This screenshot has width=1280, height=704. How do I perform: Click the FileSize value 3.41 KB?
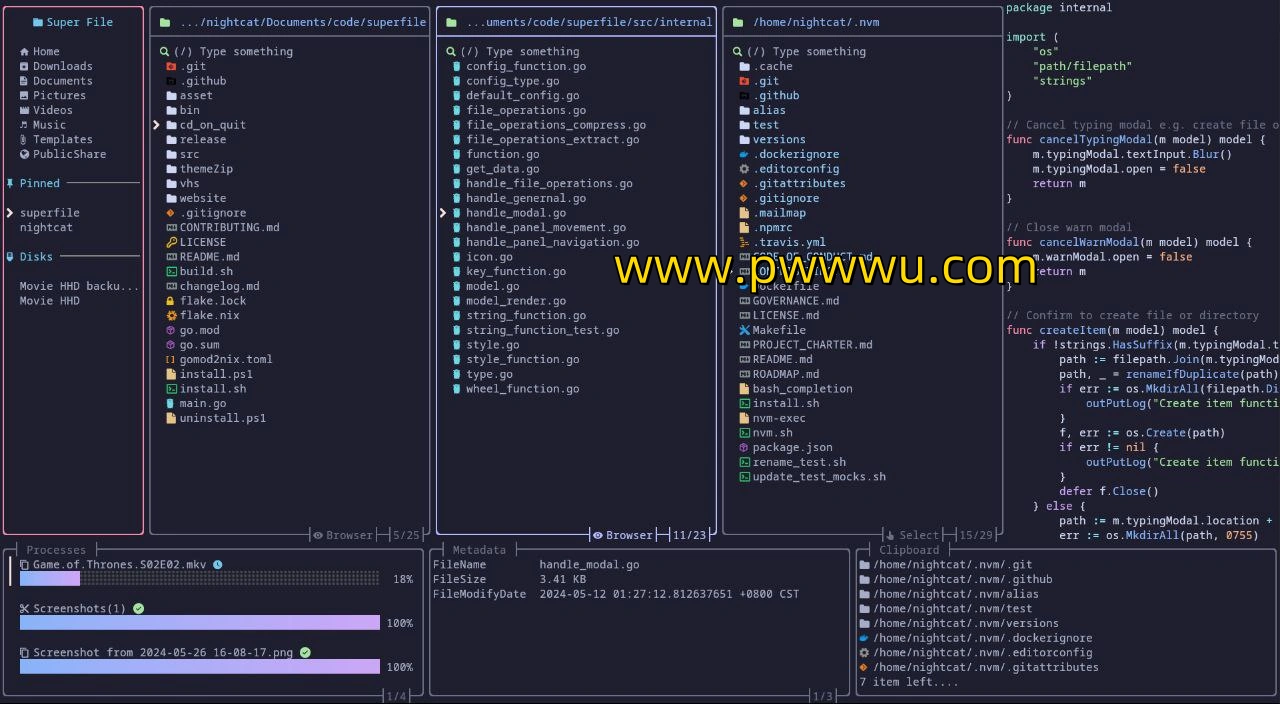[x=563, y=579]
